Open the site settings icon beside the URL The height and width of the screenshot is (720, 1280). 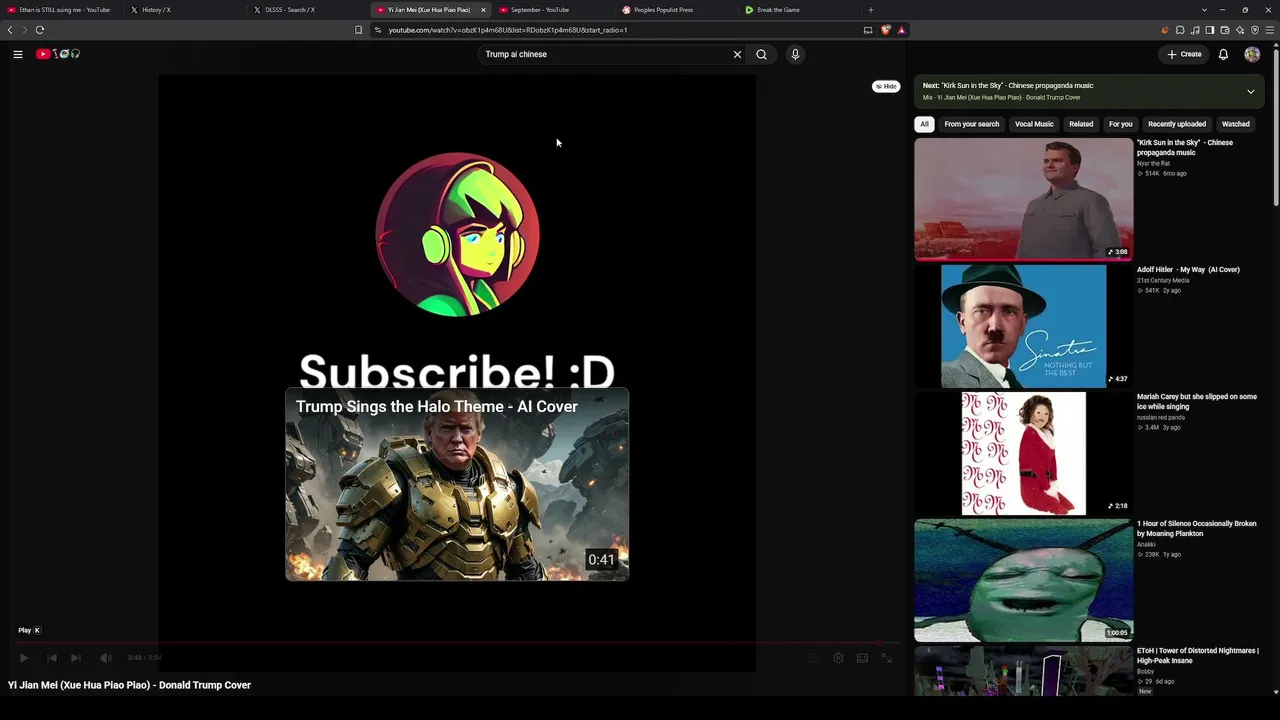pos(377,30)
